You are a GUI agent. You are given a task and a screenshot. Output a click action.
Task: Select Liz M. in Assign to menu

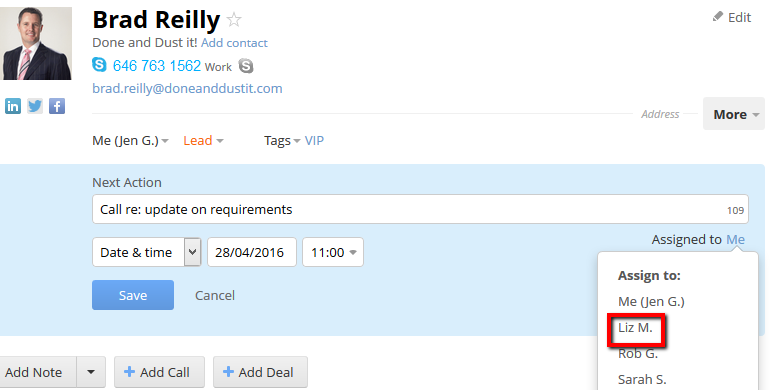[x=635, y=328]
